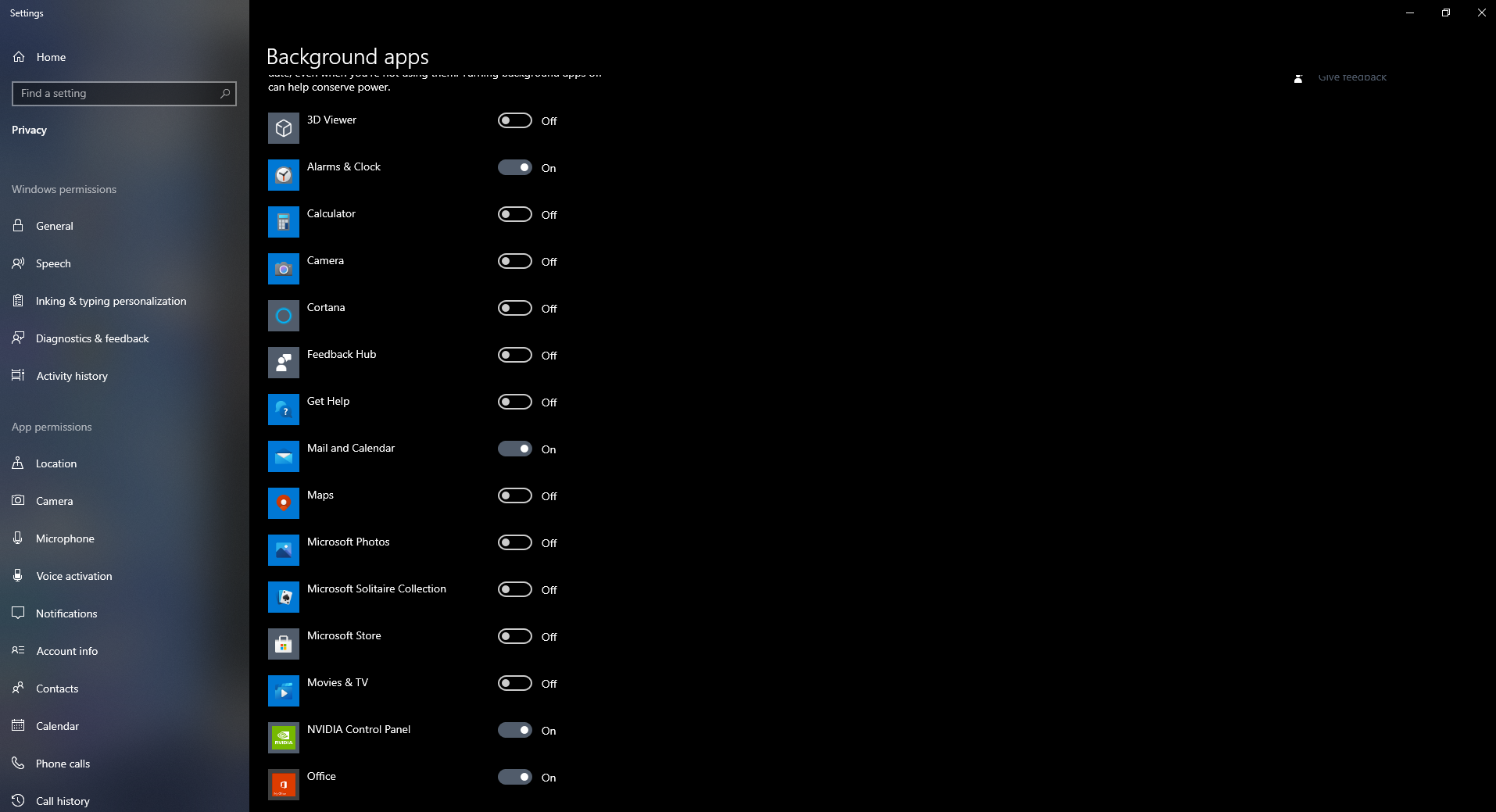Click the search magnifier icon in Find a setting
The width and height of the screenshot is (1496, 812).
225,94
